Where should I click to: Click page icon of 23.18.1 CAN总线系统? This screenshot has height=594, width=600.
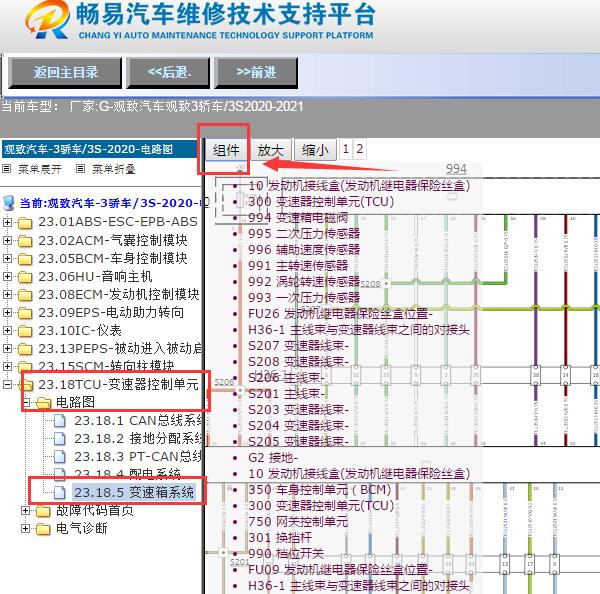point(59,420)
